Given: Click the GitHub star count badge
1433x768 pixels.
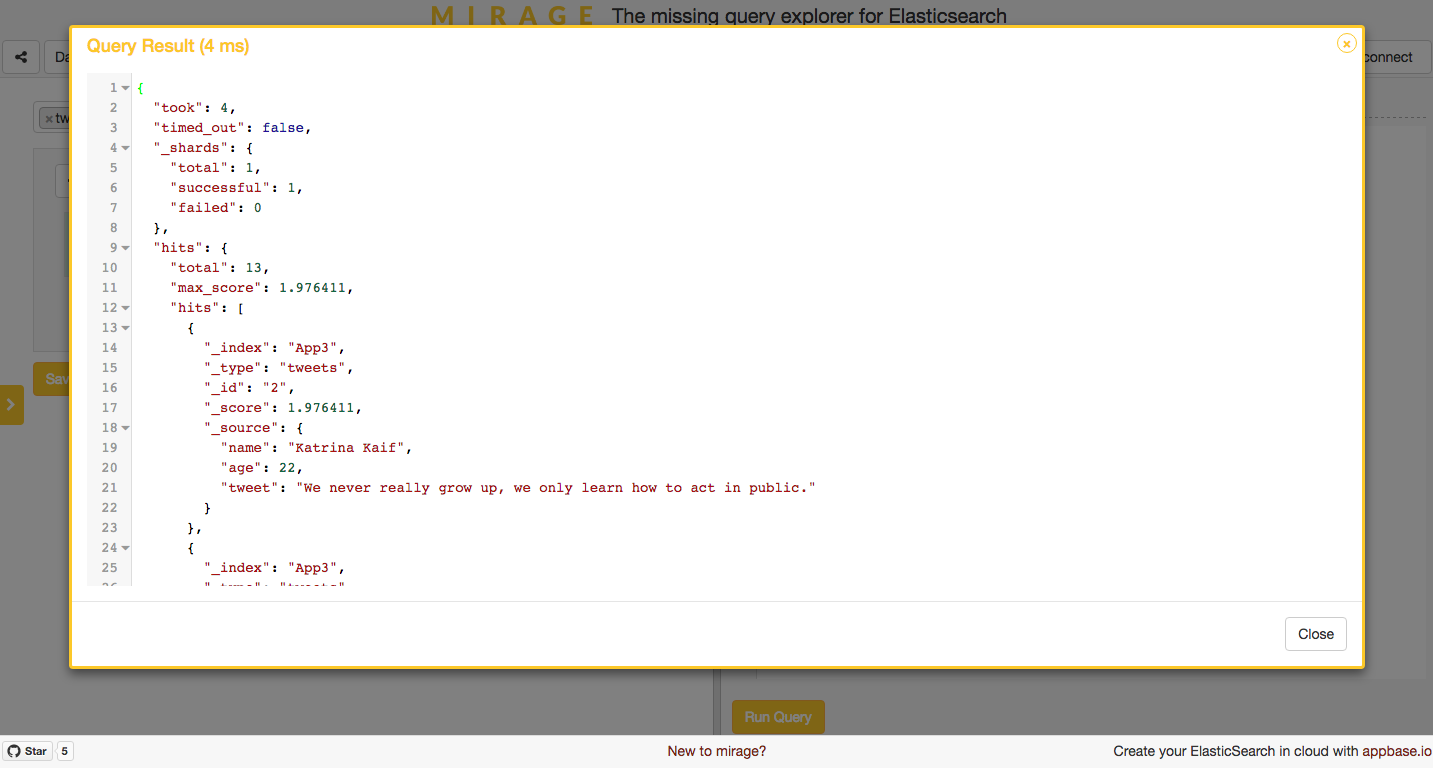Looking at the screenshot, I should click(65, 751).
